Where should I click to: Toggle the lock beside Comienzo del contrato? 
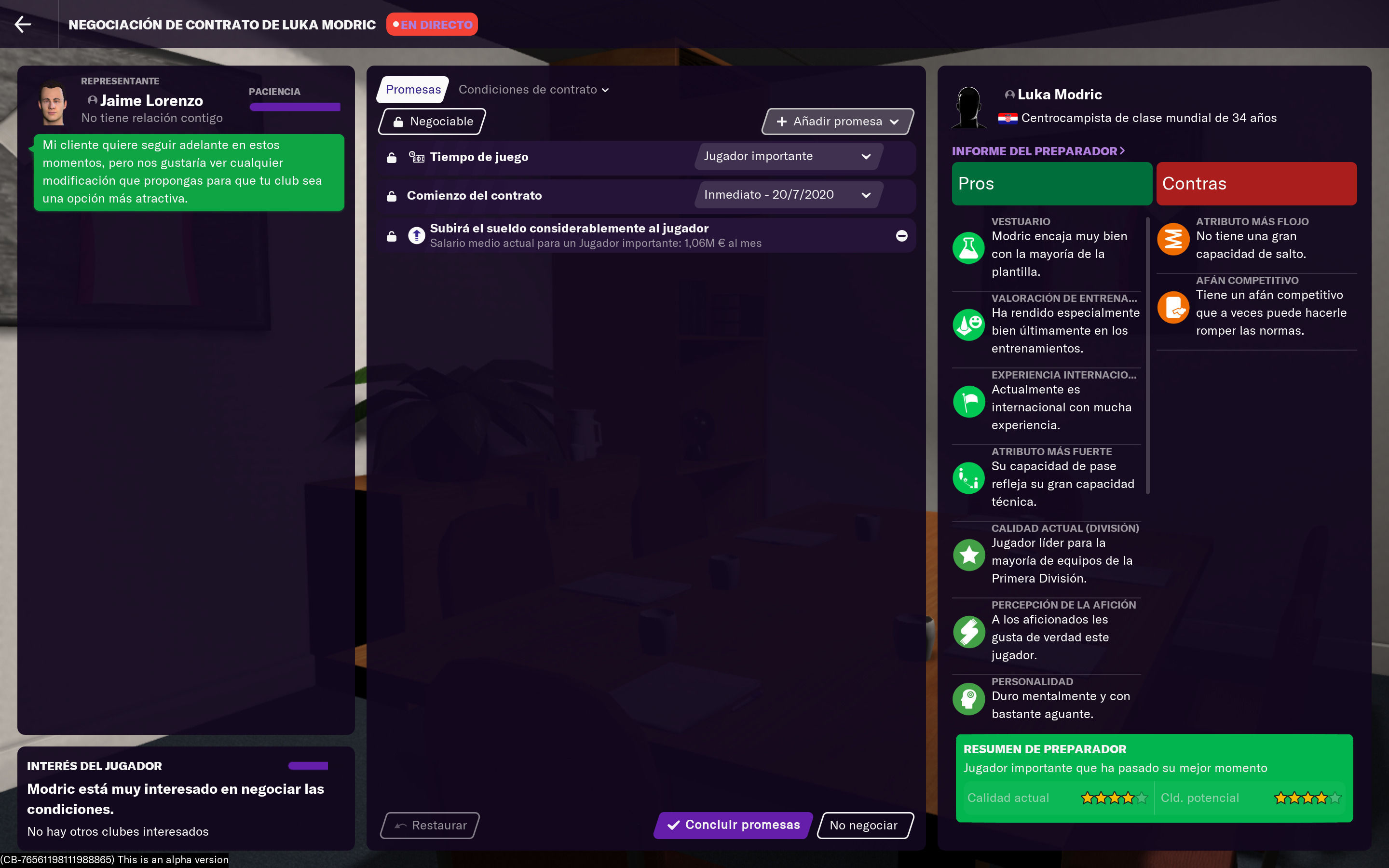392,196
